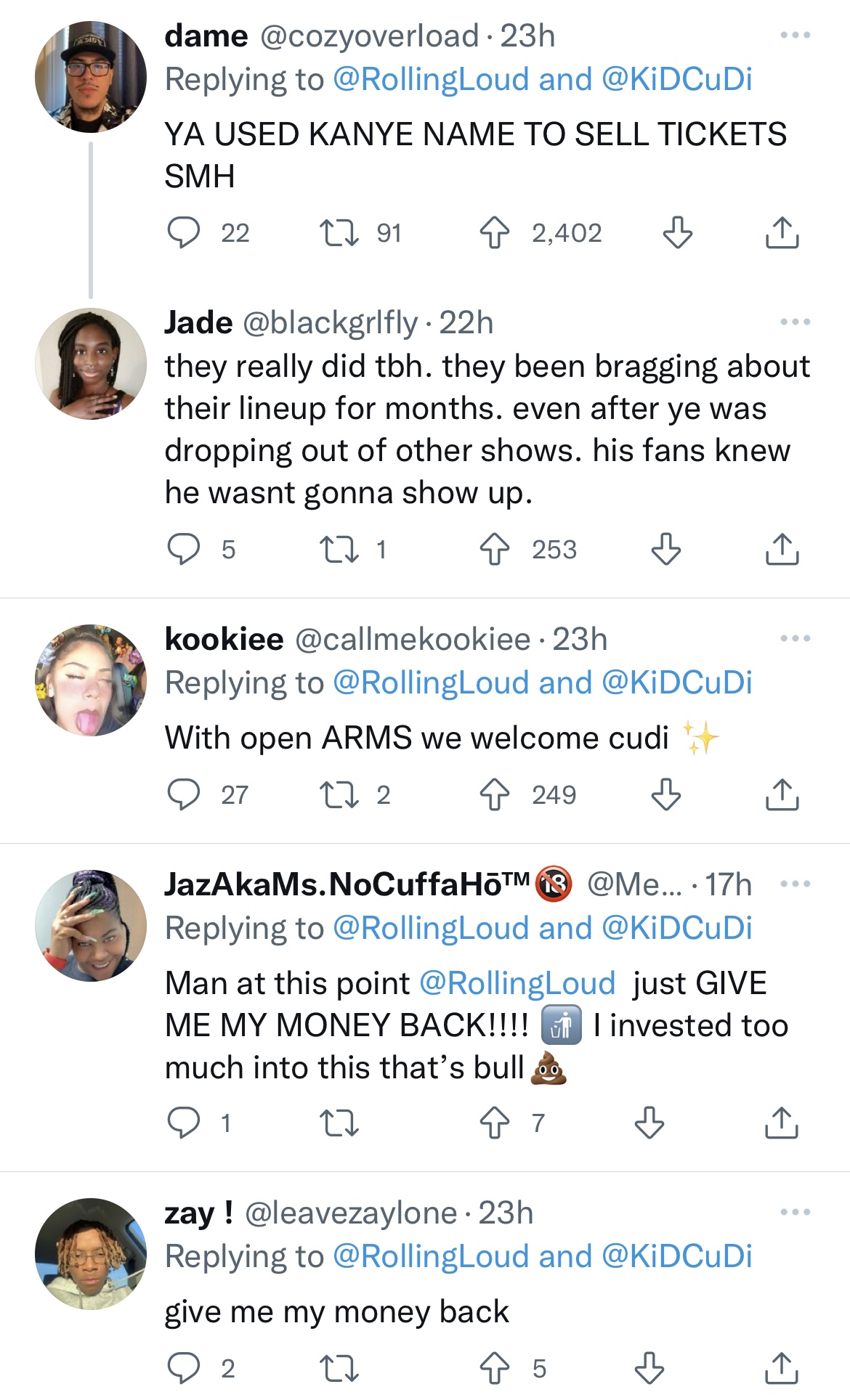Downvote Jaz's money back tweet
The image size is (850, 1400).
[x=649, y=1123]
